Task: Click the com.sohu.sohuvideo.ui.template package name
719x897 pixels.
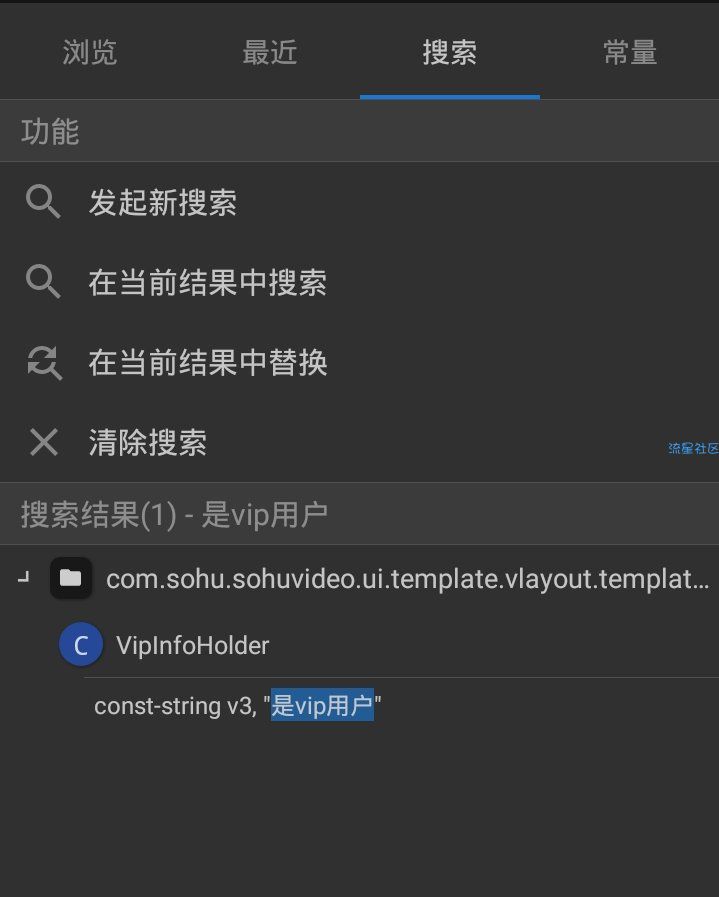Action: coord(407,579)
